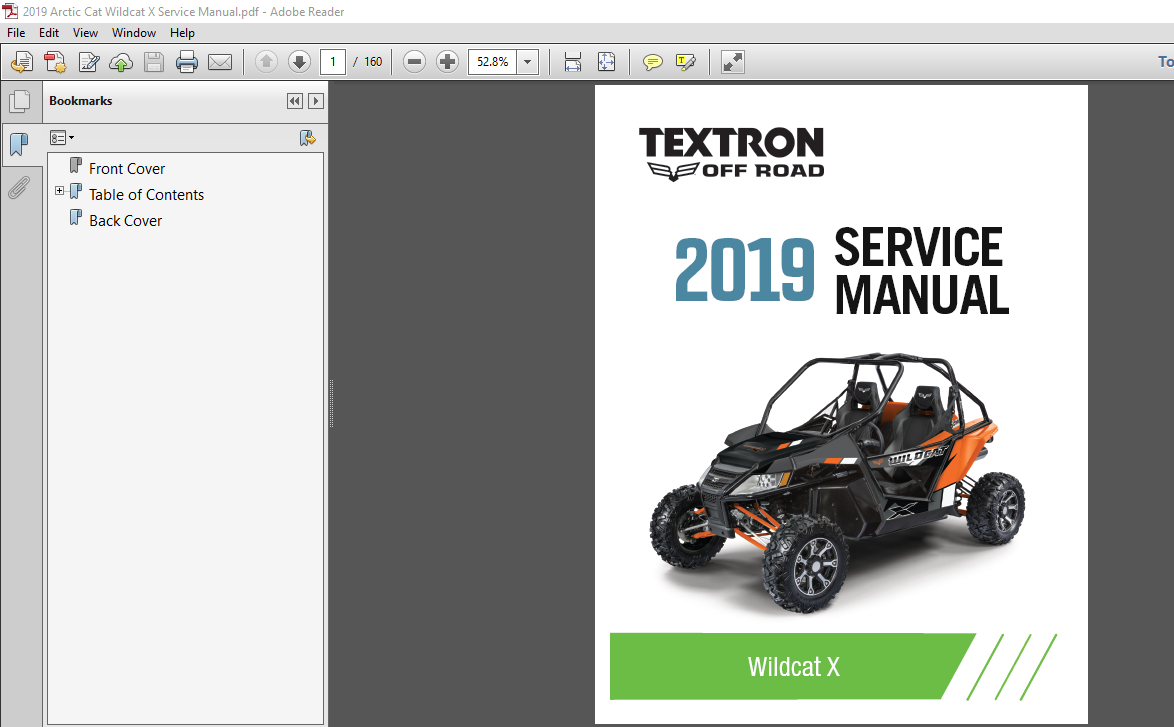Click the sidebar splitter handle
The width and height of the screenshot is (1174, 727).
(x=331, y=404)
